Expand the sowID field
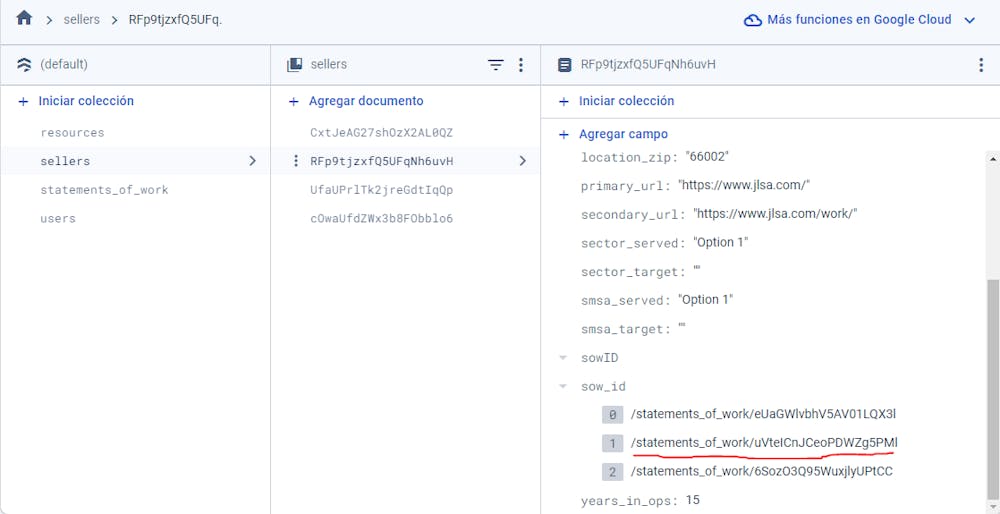 click(563, 357)
